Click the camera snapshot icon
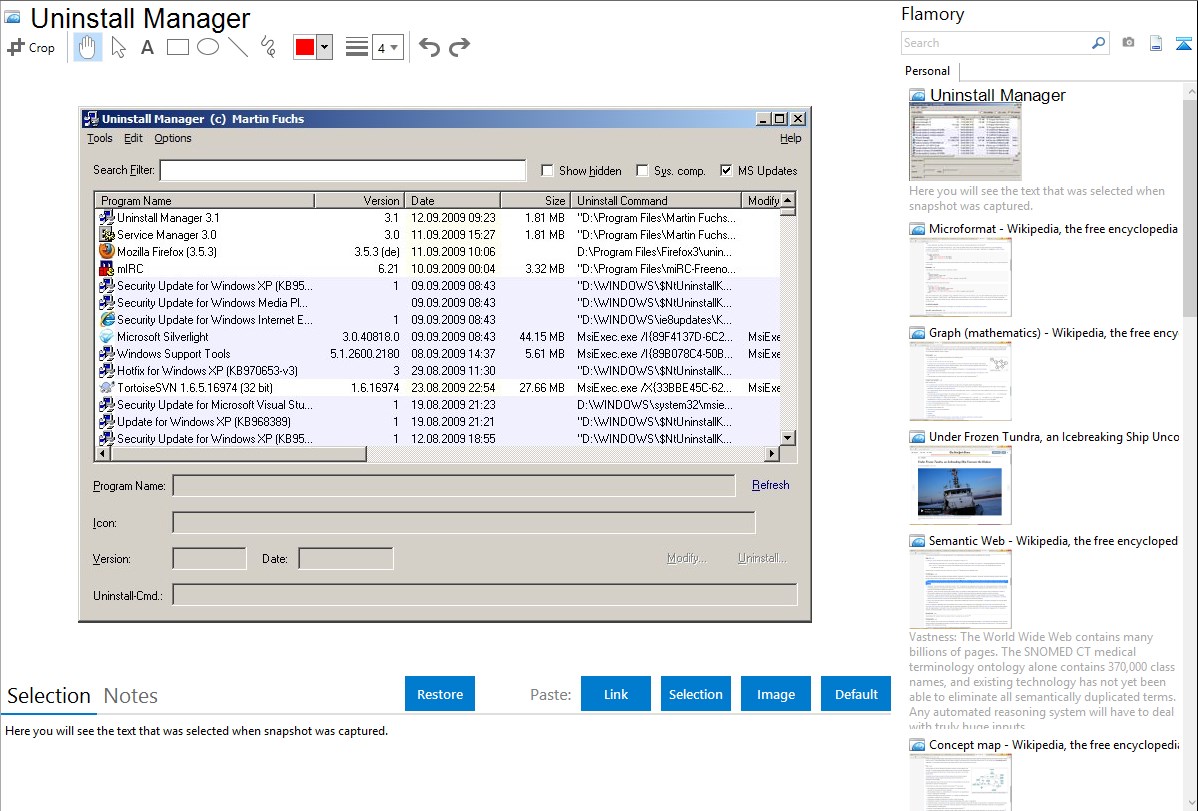Screen dimensions: 1198x811 tap(1128, 43)
